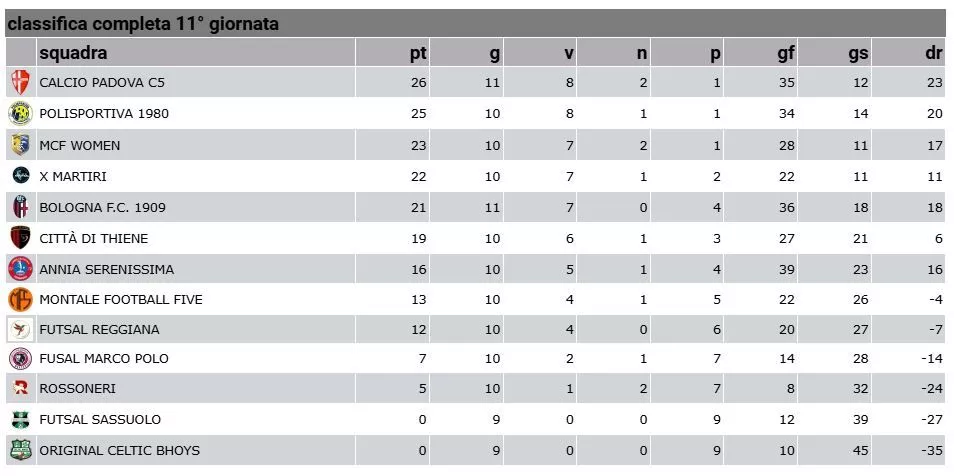Click the Original Celtic Bhoys green crest
The height and width of the screenshot is (476, 954).
(20, 450)
